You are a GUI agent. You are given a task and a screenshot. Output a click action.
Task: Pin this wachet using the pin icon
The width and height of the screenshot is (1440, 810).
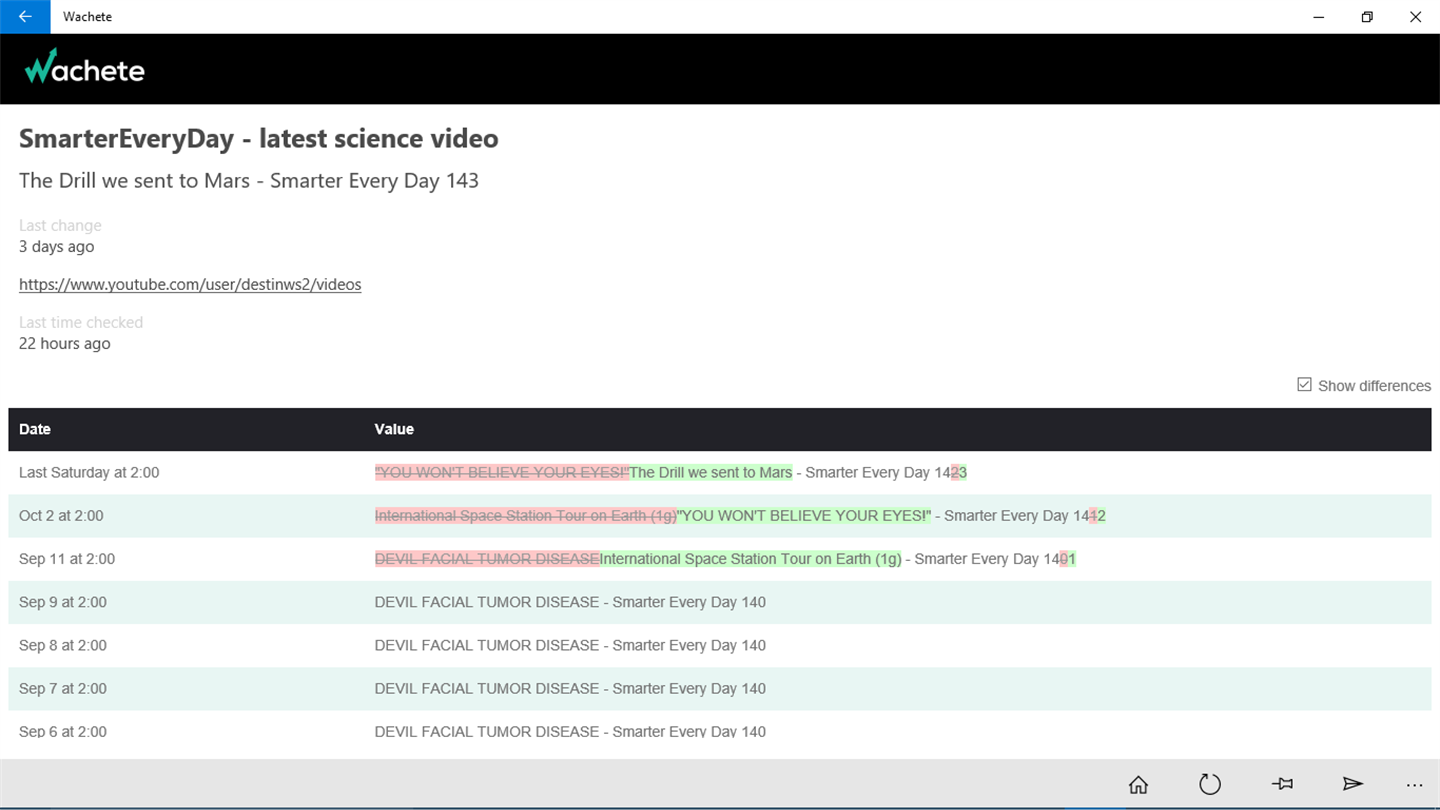pyautogui.click(x=1282, y=784)
